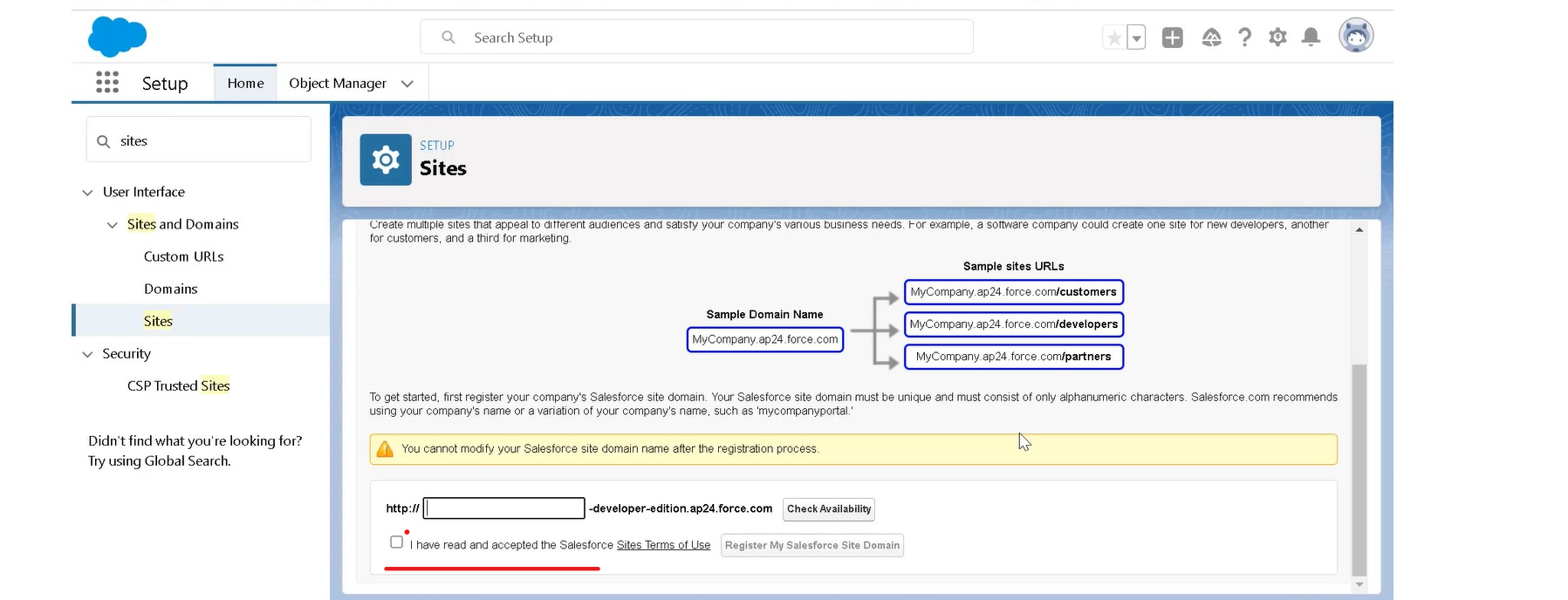
Task: Open Custom URLs in the setup tree
Action: coord(184,256)
